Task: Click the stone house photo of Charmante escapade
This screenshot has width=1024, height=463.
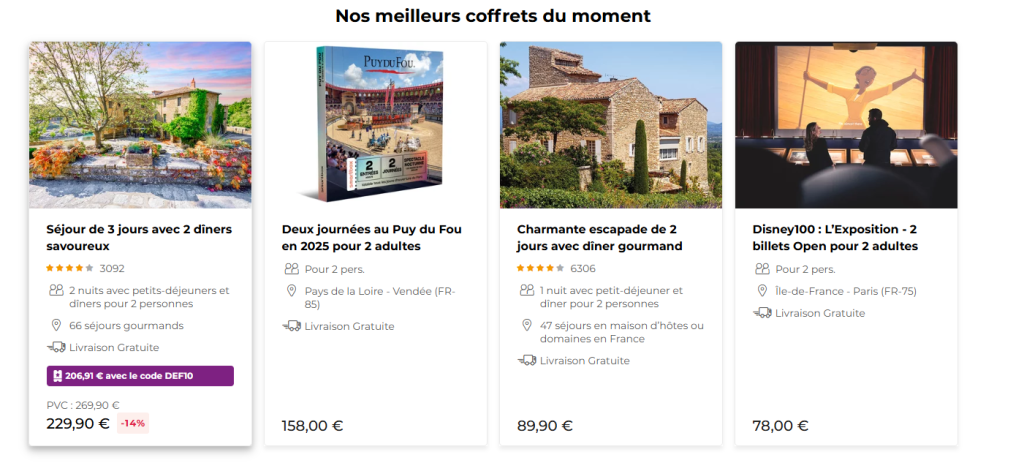Action: pyautogui.click(x=611, y=125)
